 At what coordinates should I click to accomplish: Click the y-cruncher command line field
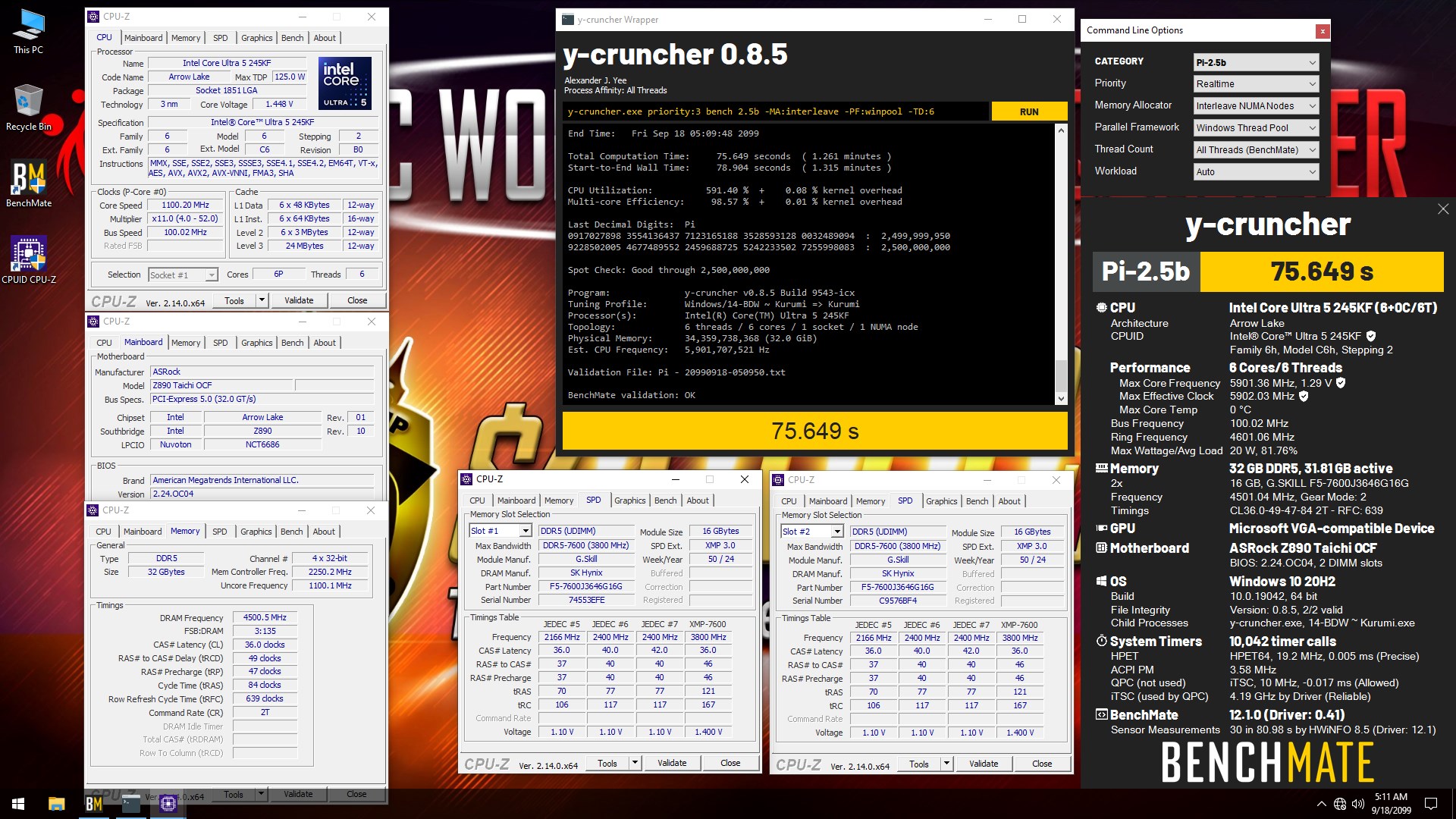click(x=776, y=111)
